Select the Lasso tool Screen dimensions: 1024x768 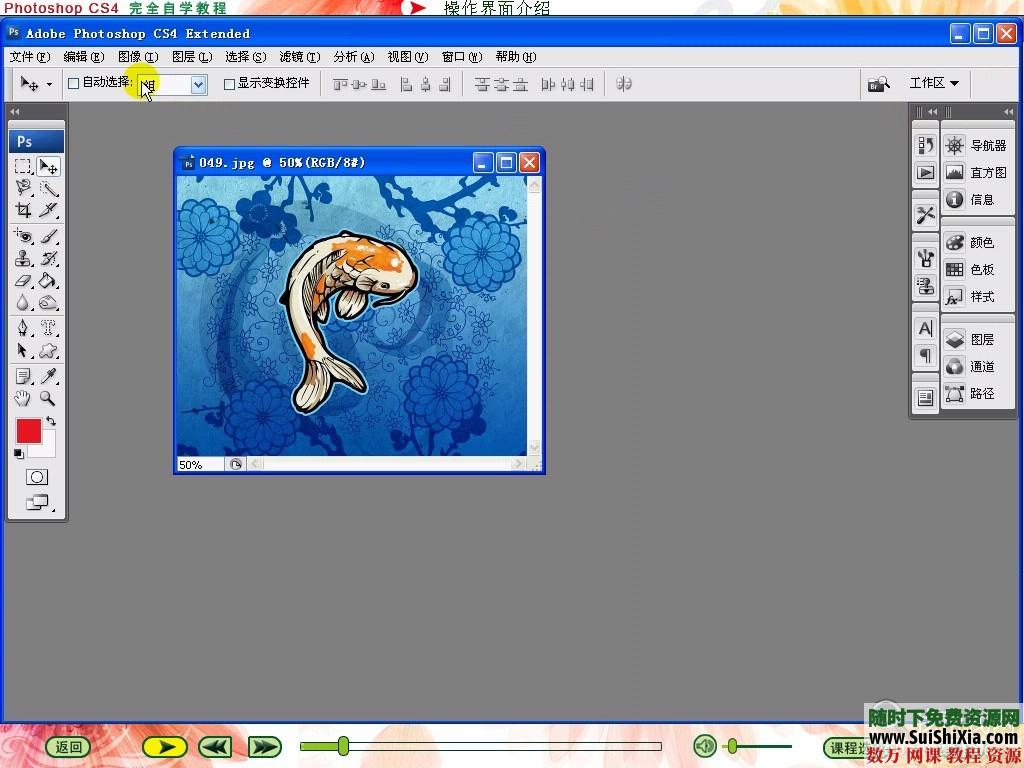pyautogui.click(x=23, y=189)
